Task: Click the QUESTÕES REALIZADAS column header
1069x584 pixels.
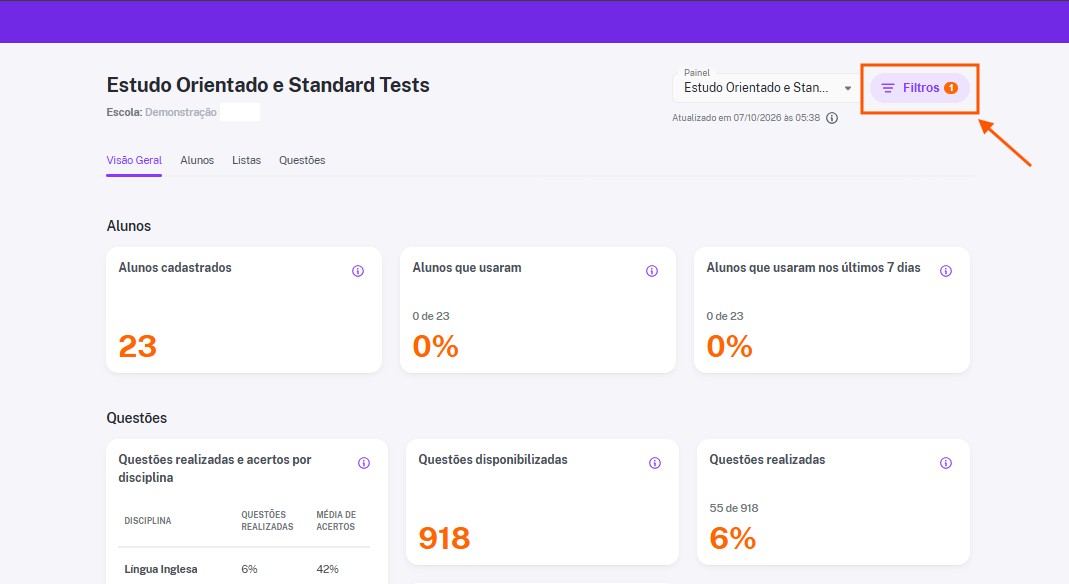Action: [x=267, y=521]
